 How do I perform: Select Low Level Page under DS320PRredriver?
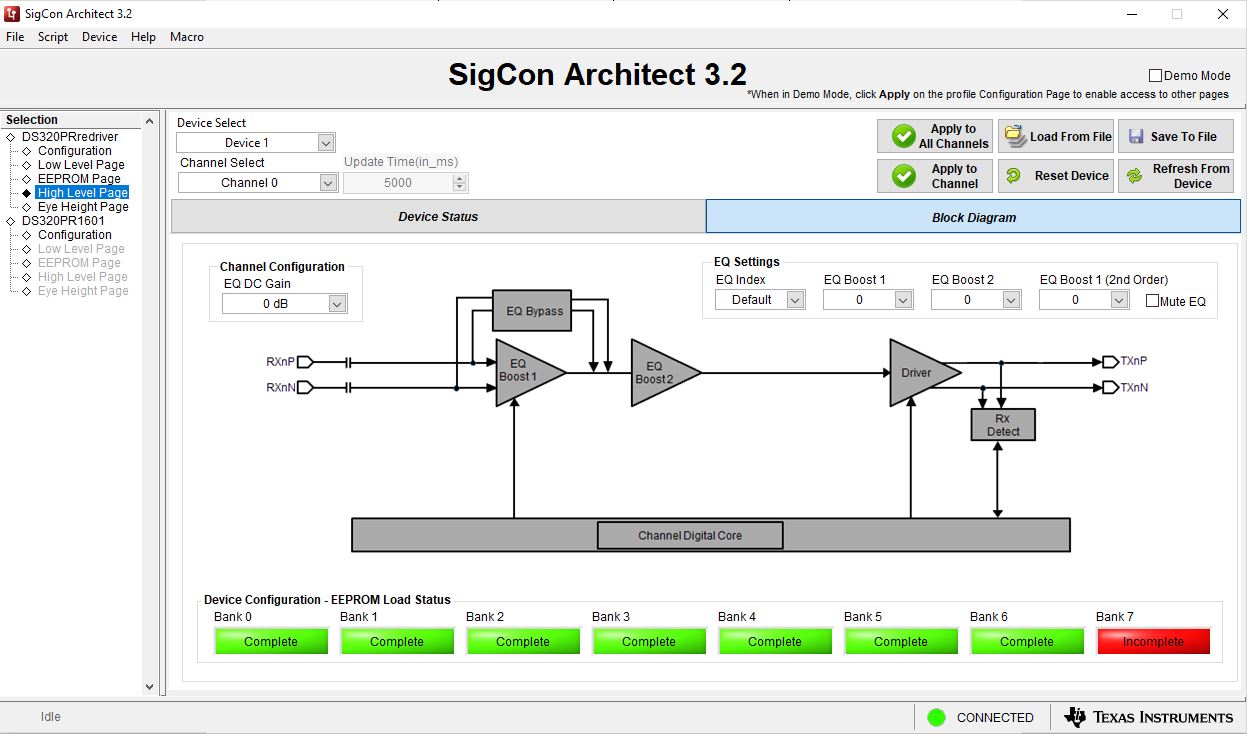81,165
